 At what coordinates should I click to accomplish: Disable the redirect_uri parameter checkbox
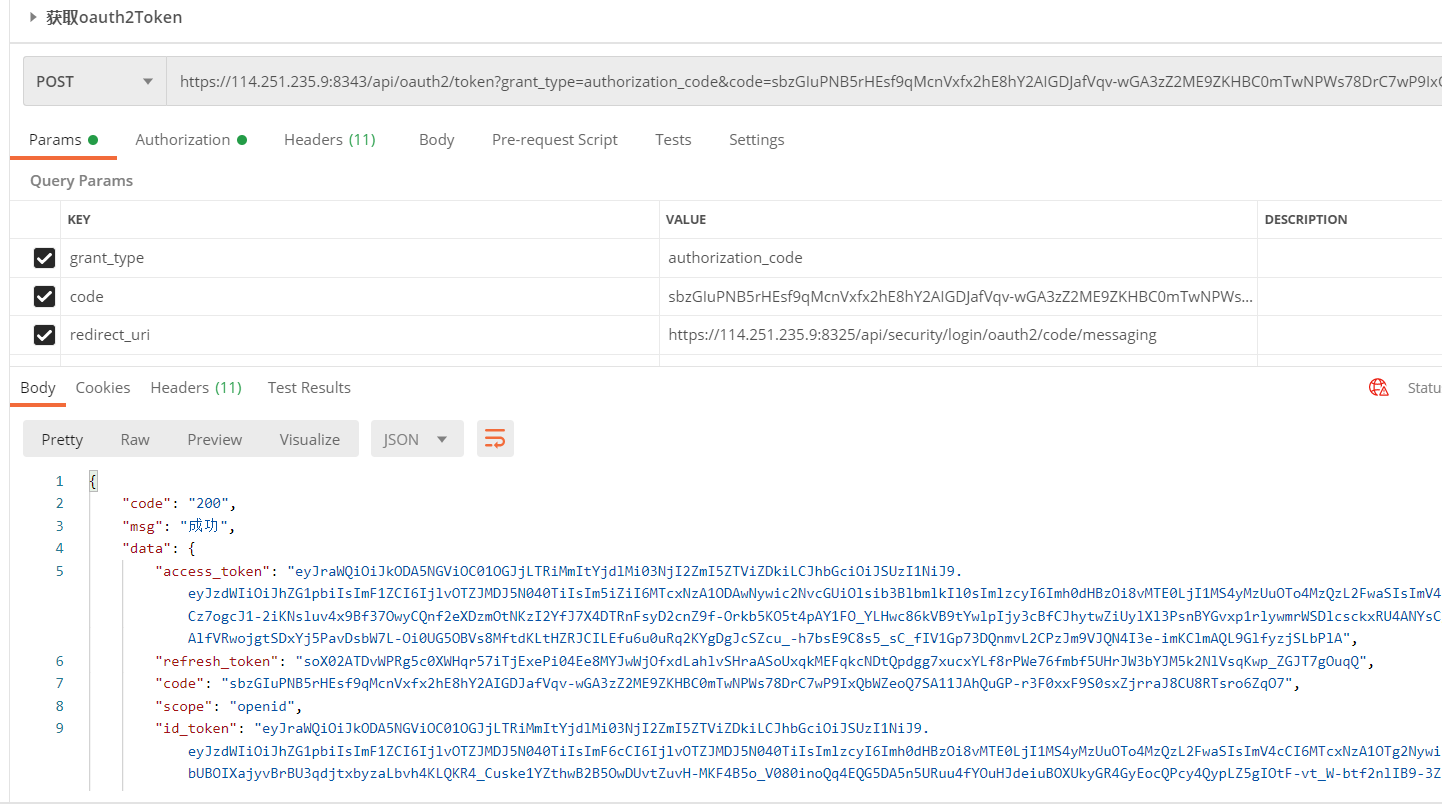(44, 335)
